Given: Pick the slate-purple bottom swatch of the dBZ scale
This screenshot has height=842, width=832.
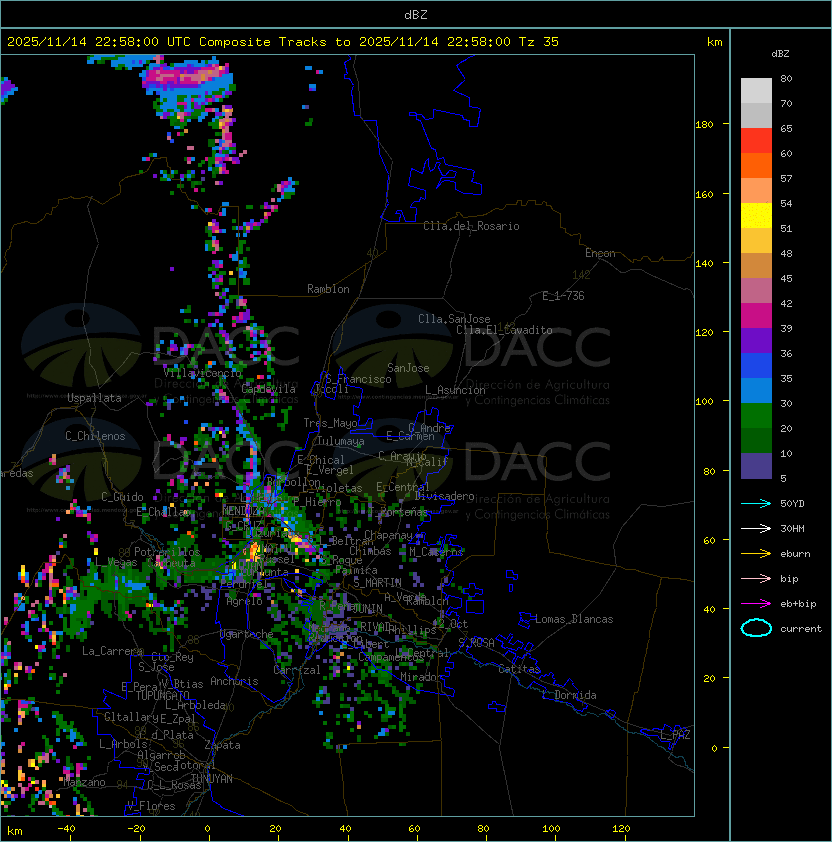Looking at the screenshot, I should [x=756, y=466].
